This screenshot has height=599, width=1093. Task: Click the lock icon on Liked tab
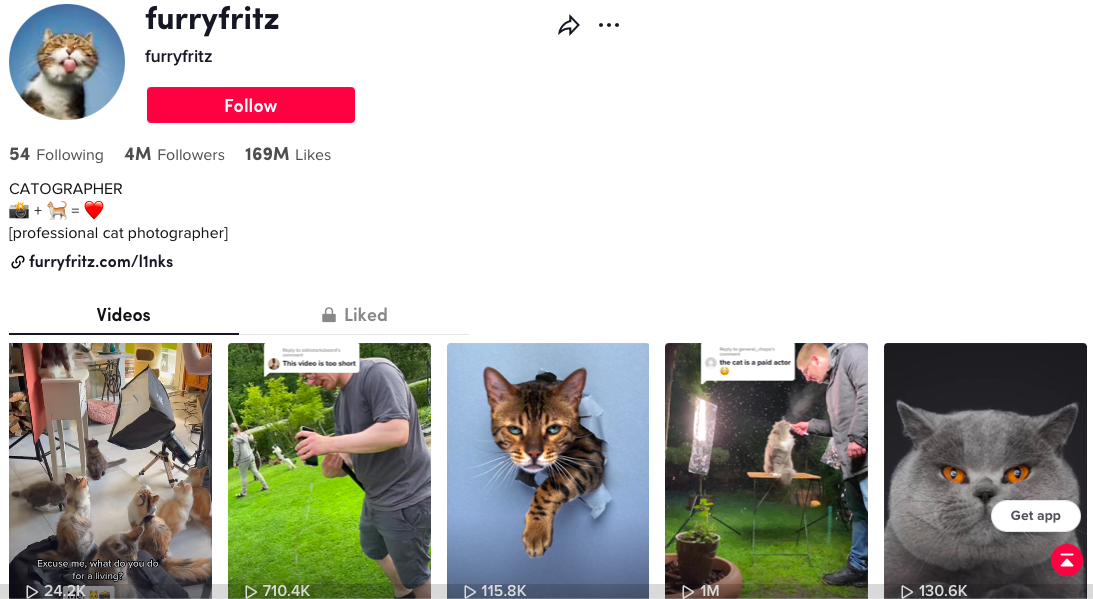pyautogui.click(x=329, y=315)
